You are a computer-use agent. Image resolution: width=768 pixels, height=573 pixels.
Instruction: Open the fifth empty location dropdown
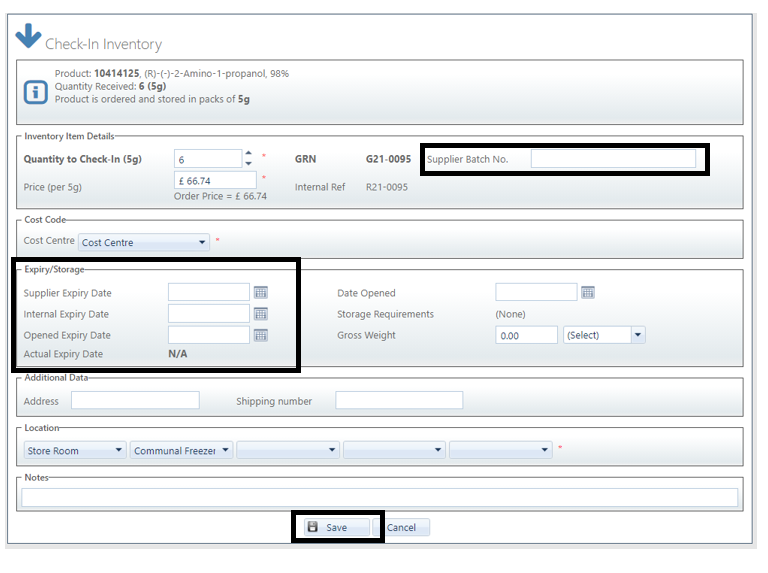(501, 450)
